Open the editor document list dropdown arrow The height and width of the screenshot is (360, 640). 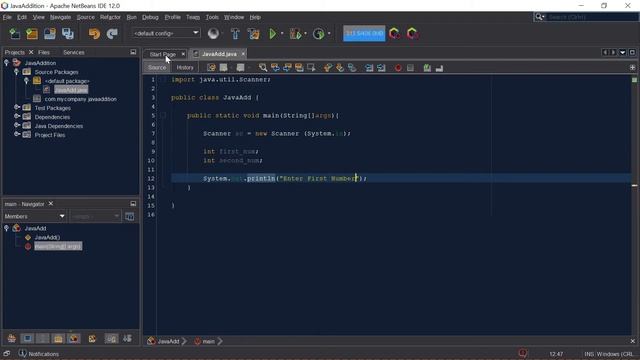[x=622, y=53]
